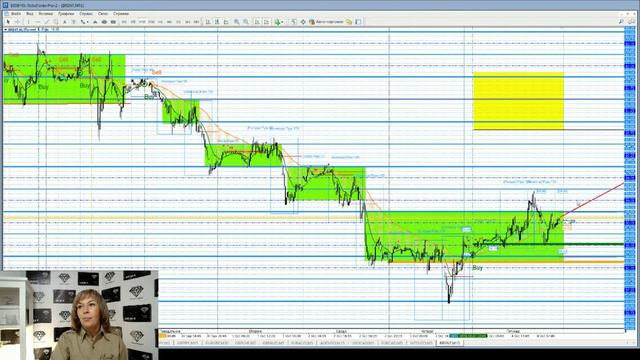The width and height of the screenshot is (640, 360).
Task: Select the Equidistant Channel tool
Action: pyautogui.click(x=56, y=22)
